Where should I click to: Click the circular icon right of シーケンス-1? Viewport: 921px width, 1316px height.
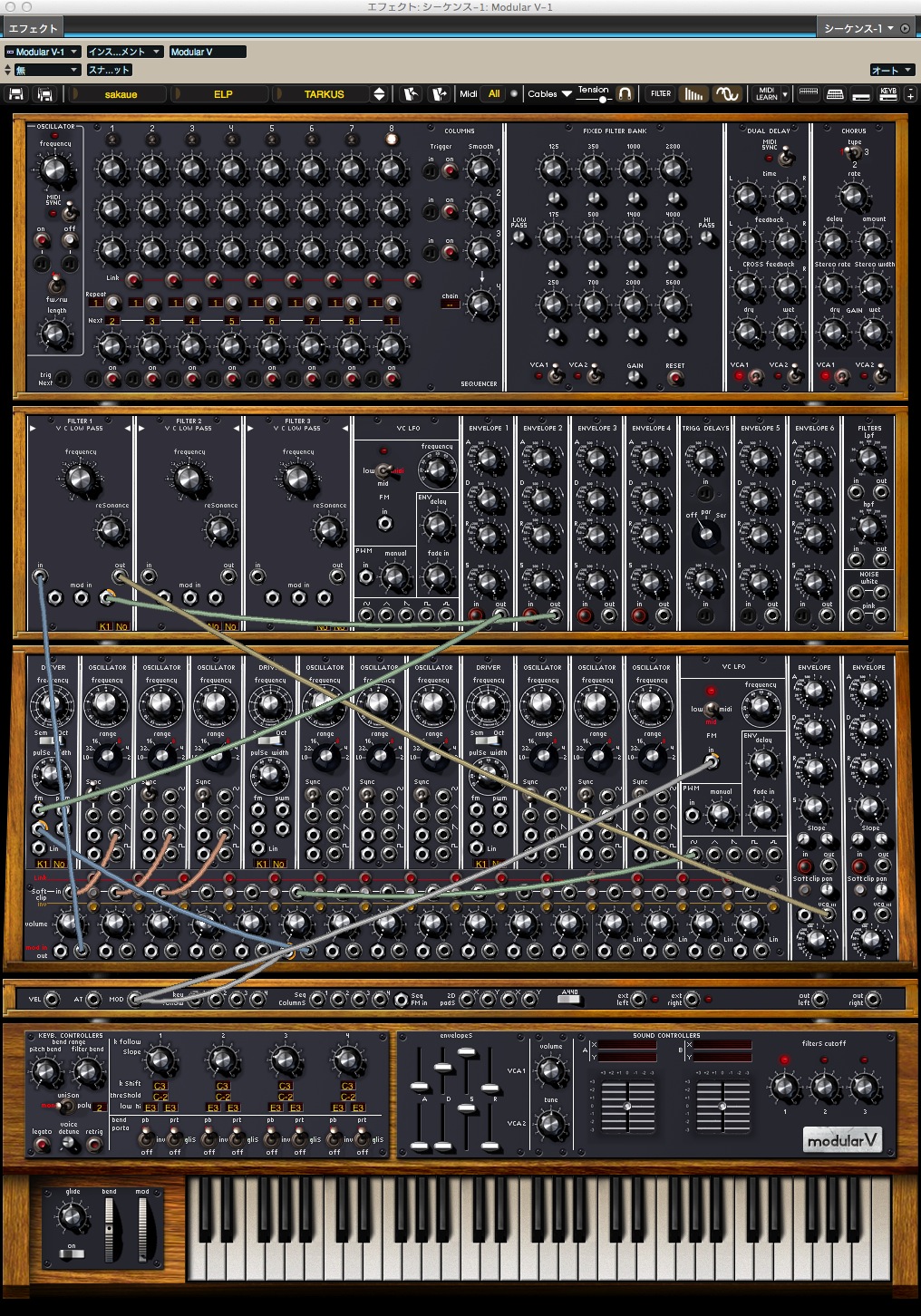coord(906,28)
